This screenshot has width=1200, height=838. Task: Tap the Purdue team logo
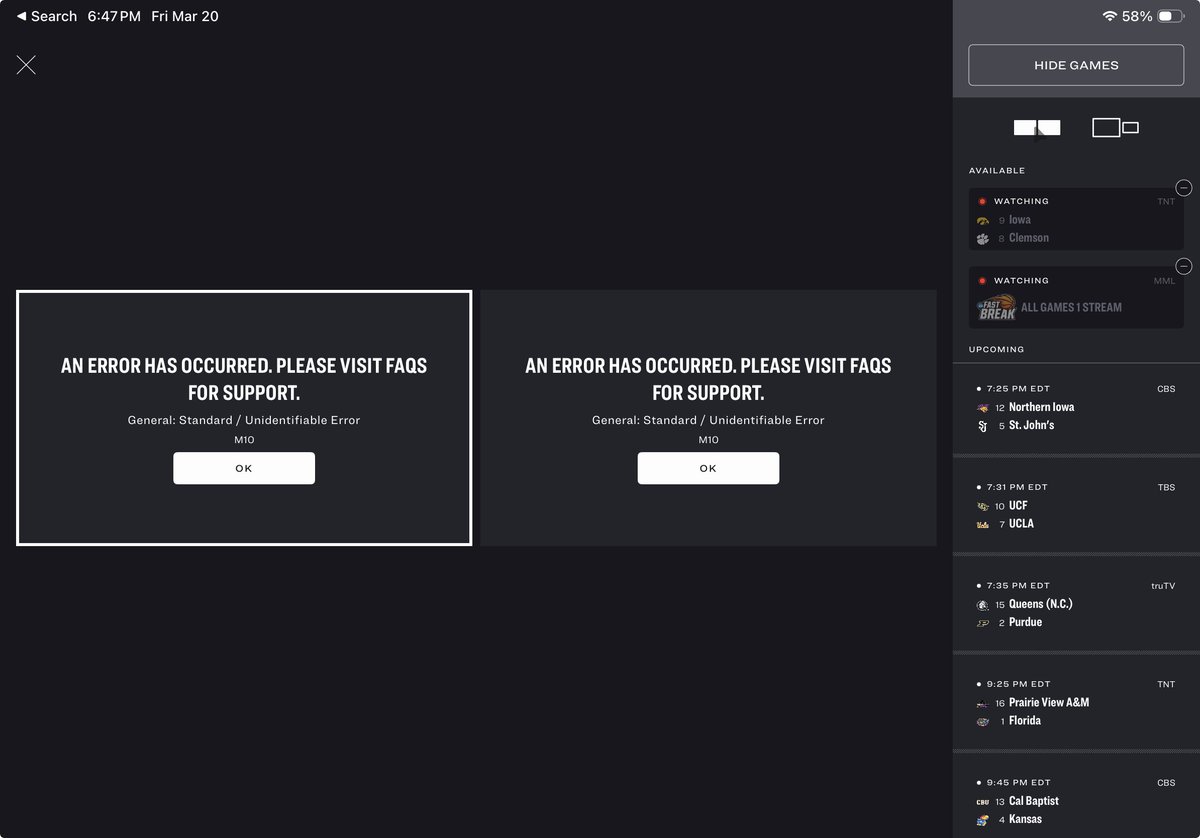[x=982, y=623]
